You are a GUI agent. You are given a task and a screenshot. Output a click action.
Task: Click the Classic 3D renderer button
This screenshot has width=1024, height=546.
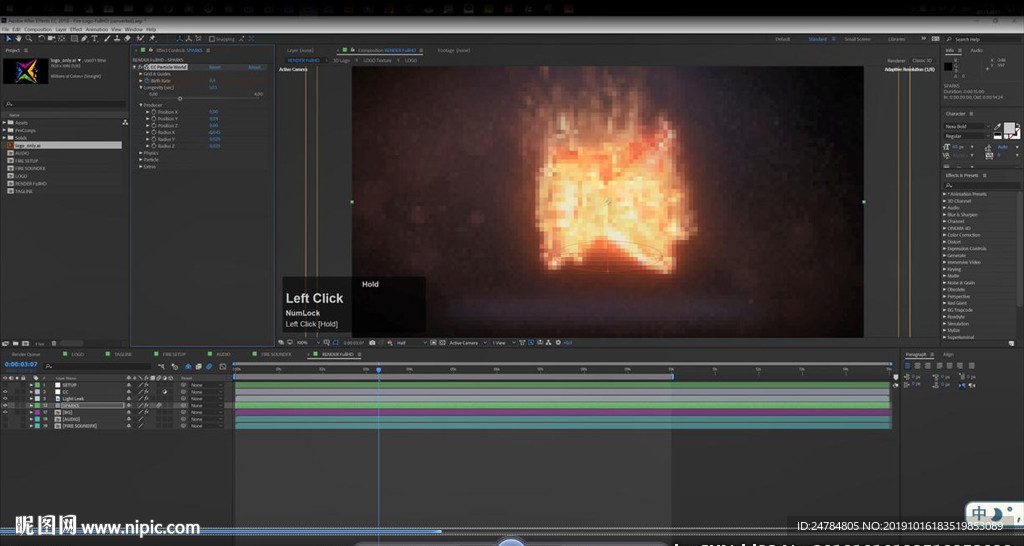(922, 60)
